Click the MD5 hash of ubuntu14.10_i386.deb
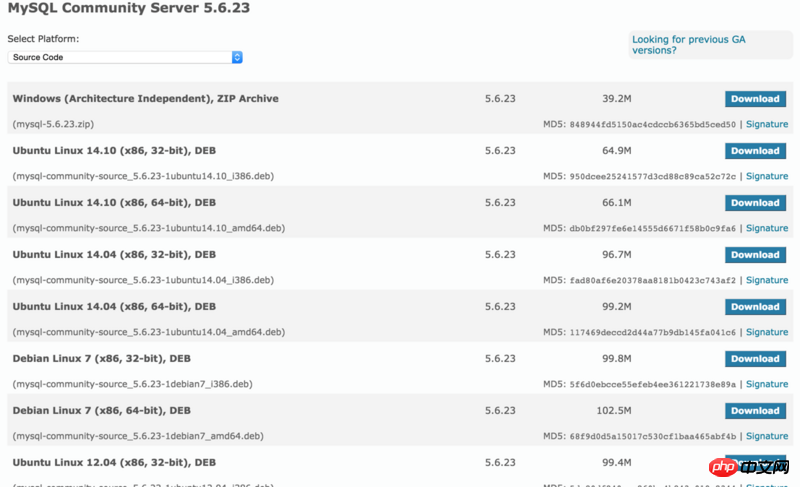Viewport: 800px width, 487px height. tap(653, 176)
